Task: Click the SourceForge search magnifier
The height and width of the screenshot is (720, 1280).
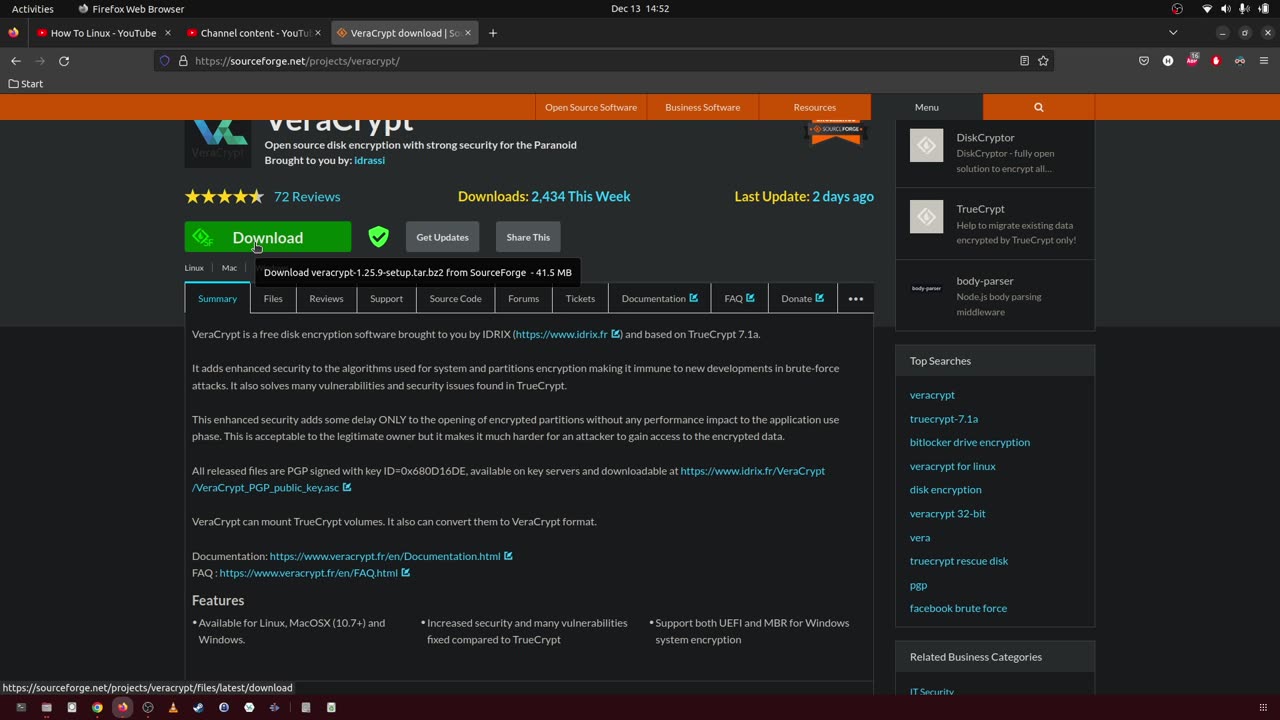Action: (1039, 107)
